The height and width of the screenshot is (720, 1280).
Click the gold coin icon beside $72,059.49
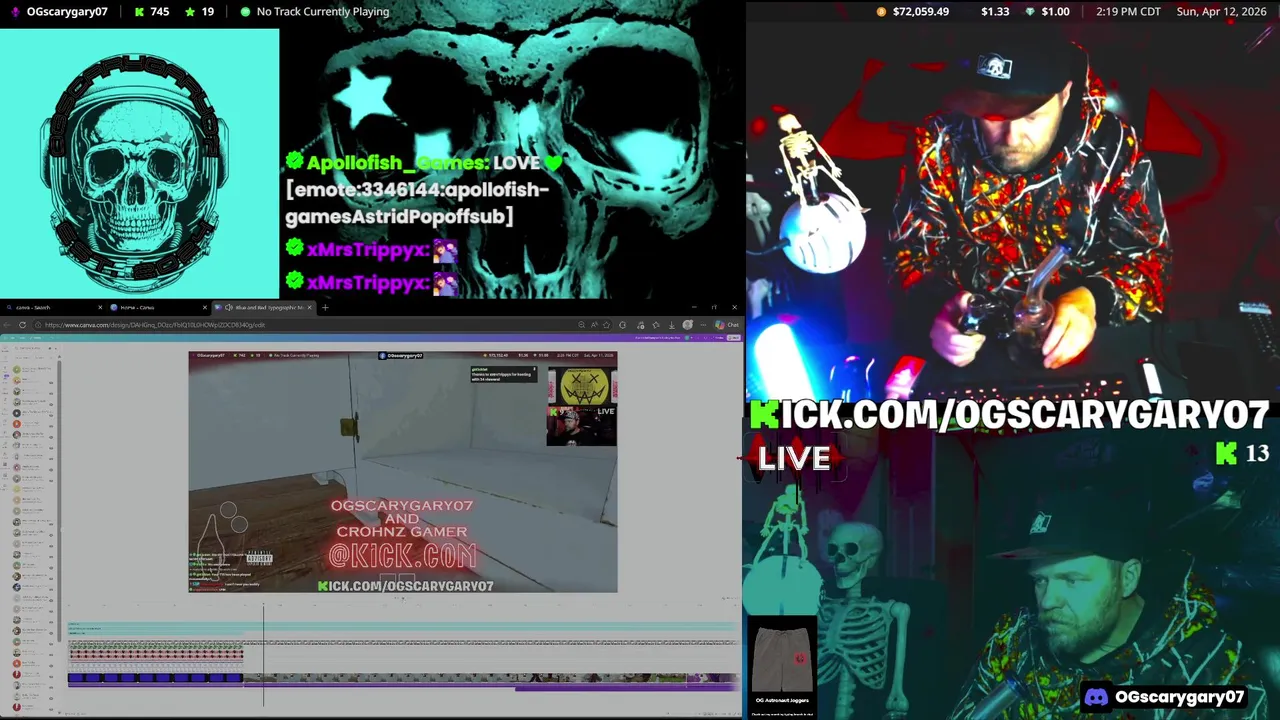(881, 12)
